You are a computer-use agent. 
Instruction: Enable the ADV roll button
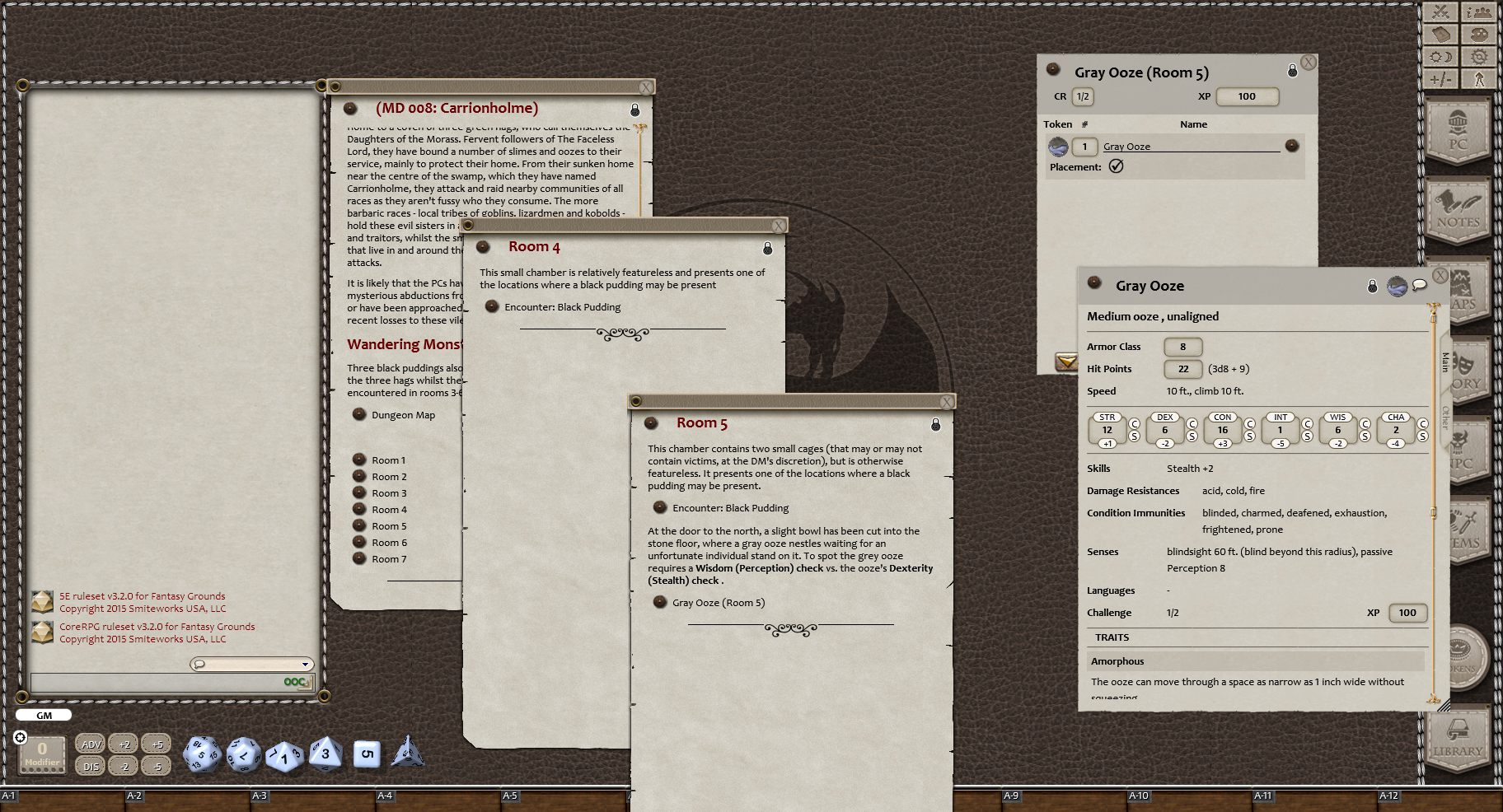pyautogui.click(x=90, y=743)
